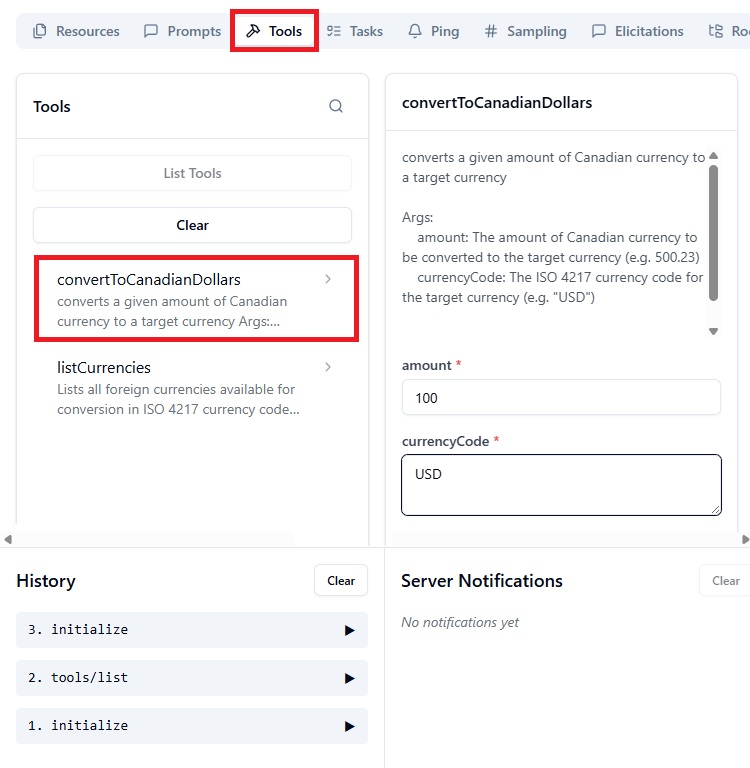The height and width of the screenshot is (768, 750).
Task: Open the Tasks tab
Action: [x=355, y=31]
